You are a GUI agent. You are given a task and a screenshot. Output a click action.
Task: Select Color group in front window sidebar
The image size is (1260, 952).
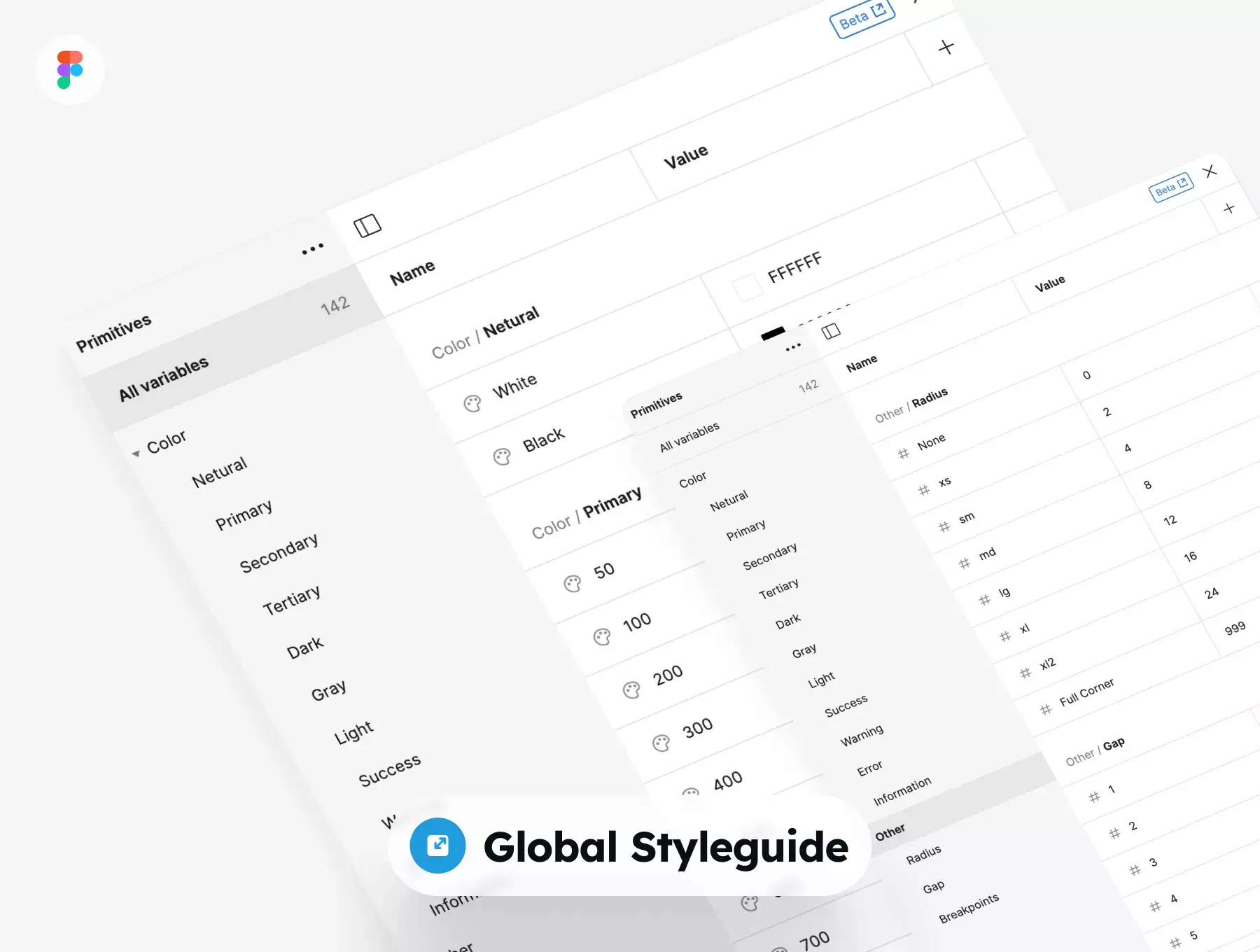[x=692, y=479]
